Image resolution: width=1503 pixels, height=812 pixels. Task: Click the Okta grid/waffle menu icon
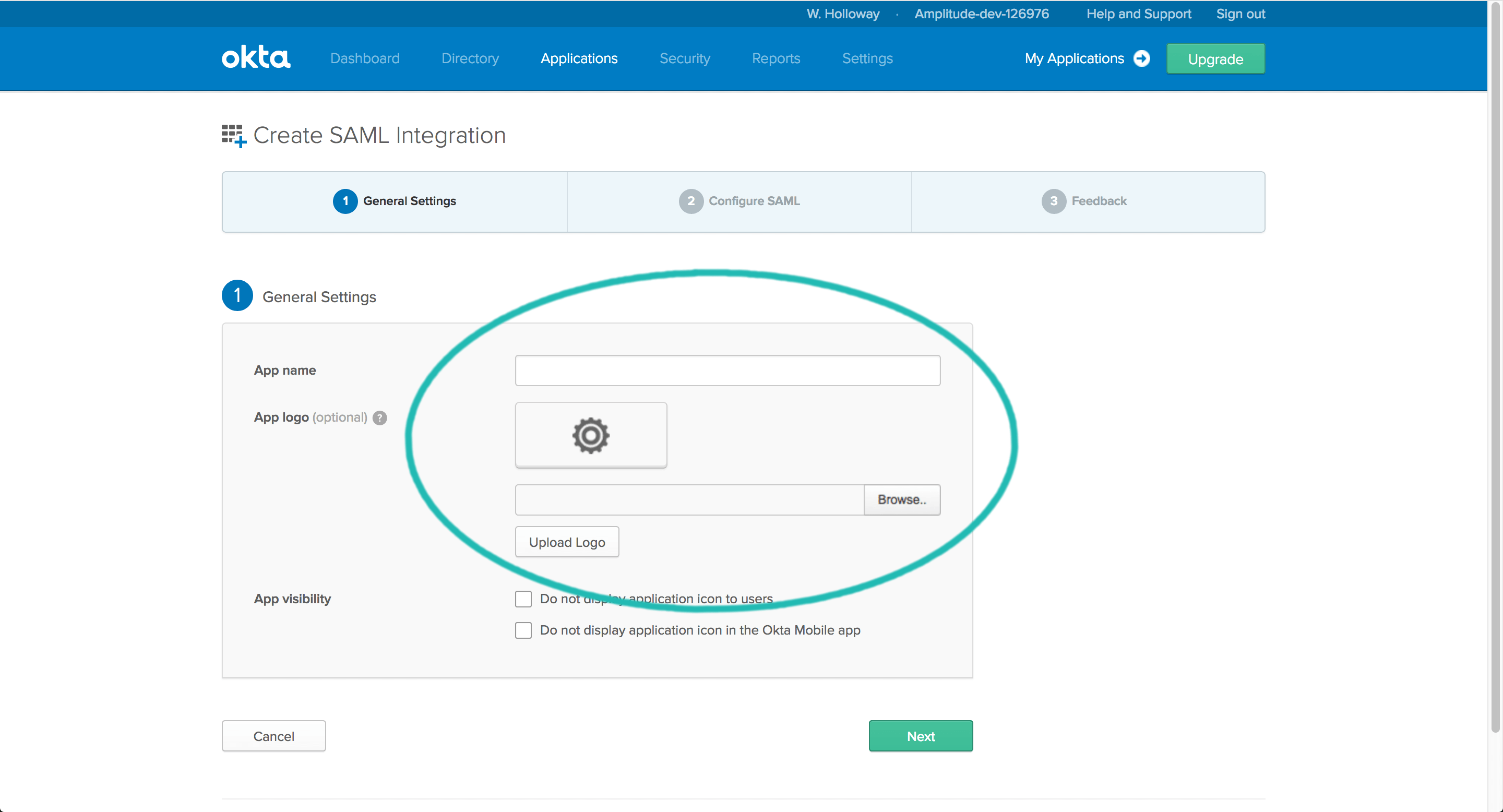pos(231,134)
